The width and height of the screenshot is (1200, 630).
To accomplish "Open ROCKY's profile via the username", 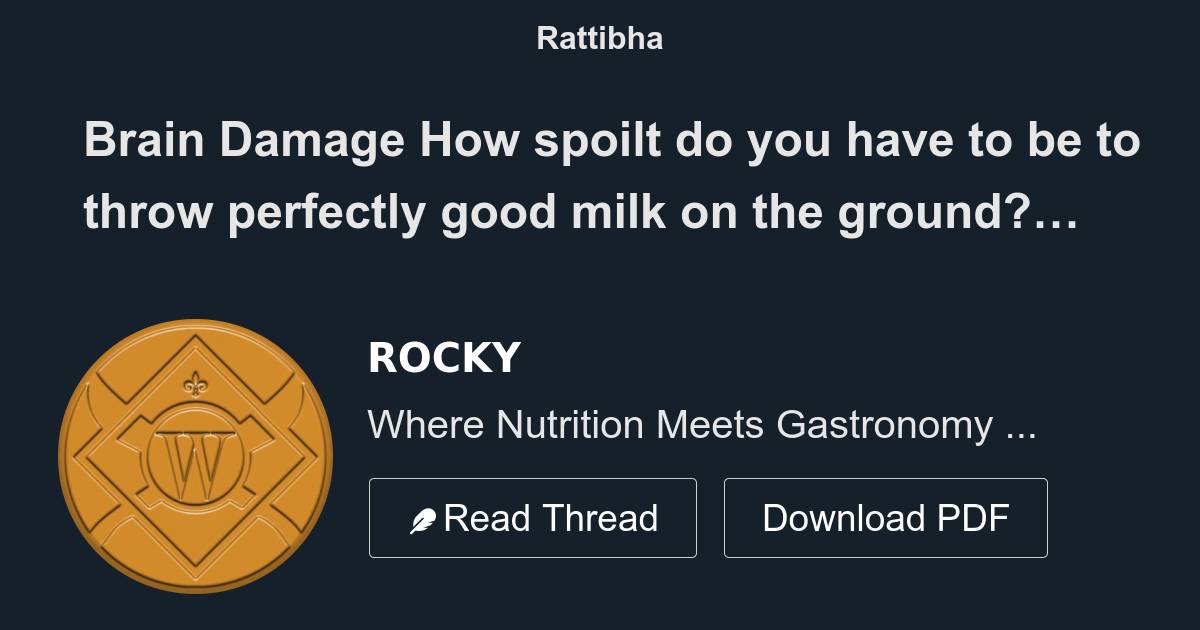I will pyautogui.click(x=443, y=357).
